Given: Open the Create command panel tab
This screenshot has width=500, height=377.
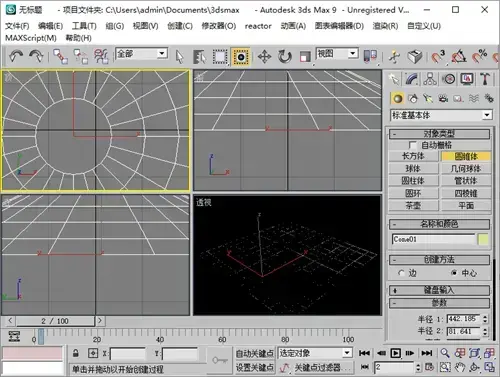Looking at the screenshot, I should point(394,79).
